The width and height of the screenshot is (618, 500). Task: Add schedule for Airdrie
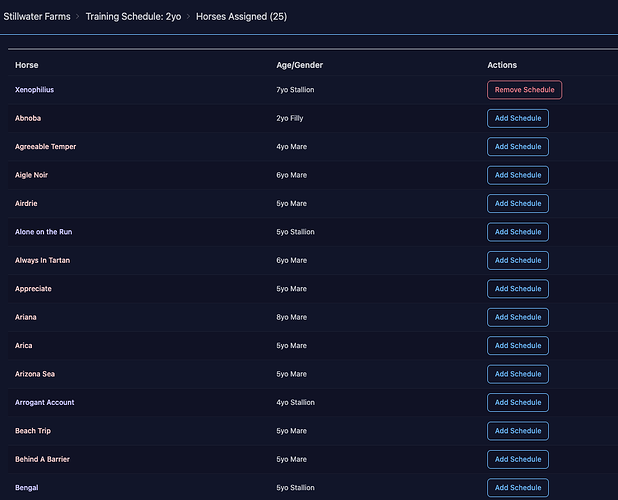click(517, 204)
